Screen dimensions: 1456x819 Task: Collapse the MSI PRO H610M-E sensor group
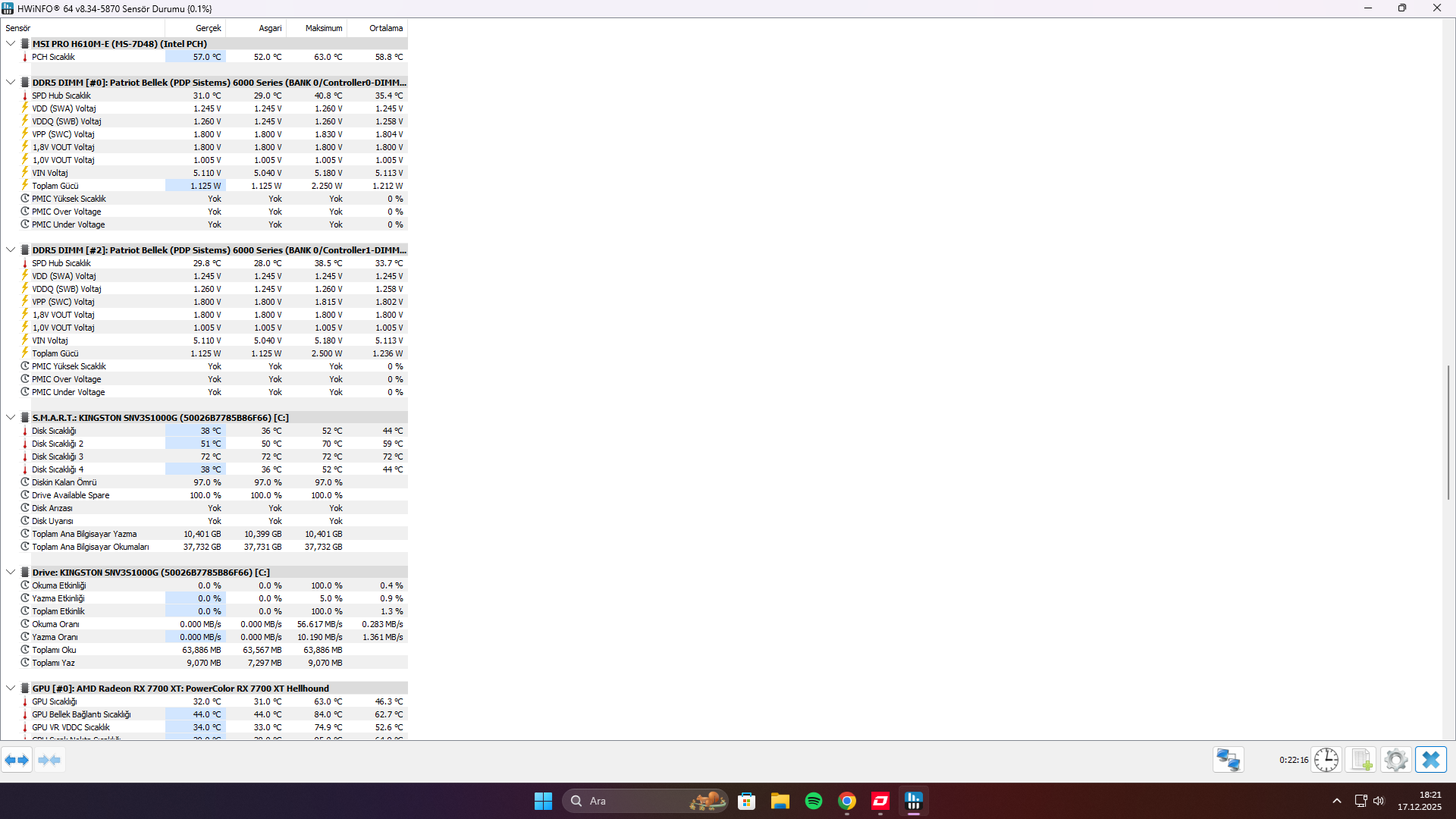pos(11,44)
